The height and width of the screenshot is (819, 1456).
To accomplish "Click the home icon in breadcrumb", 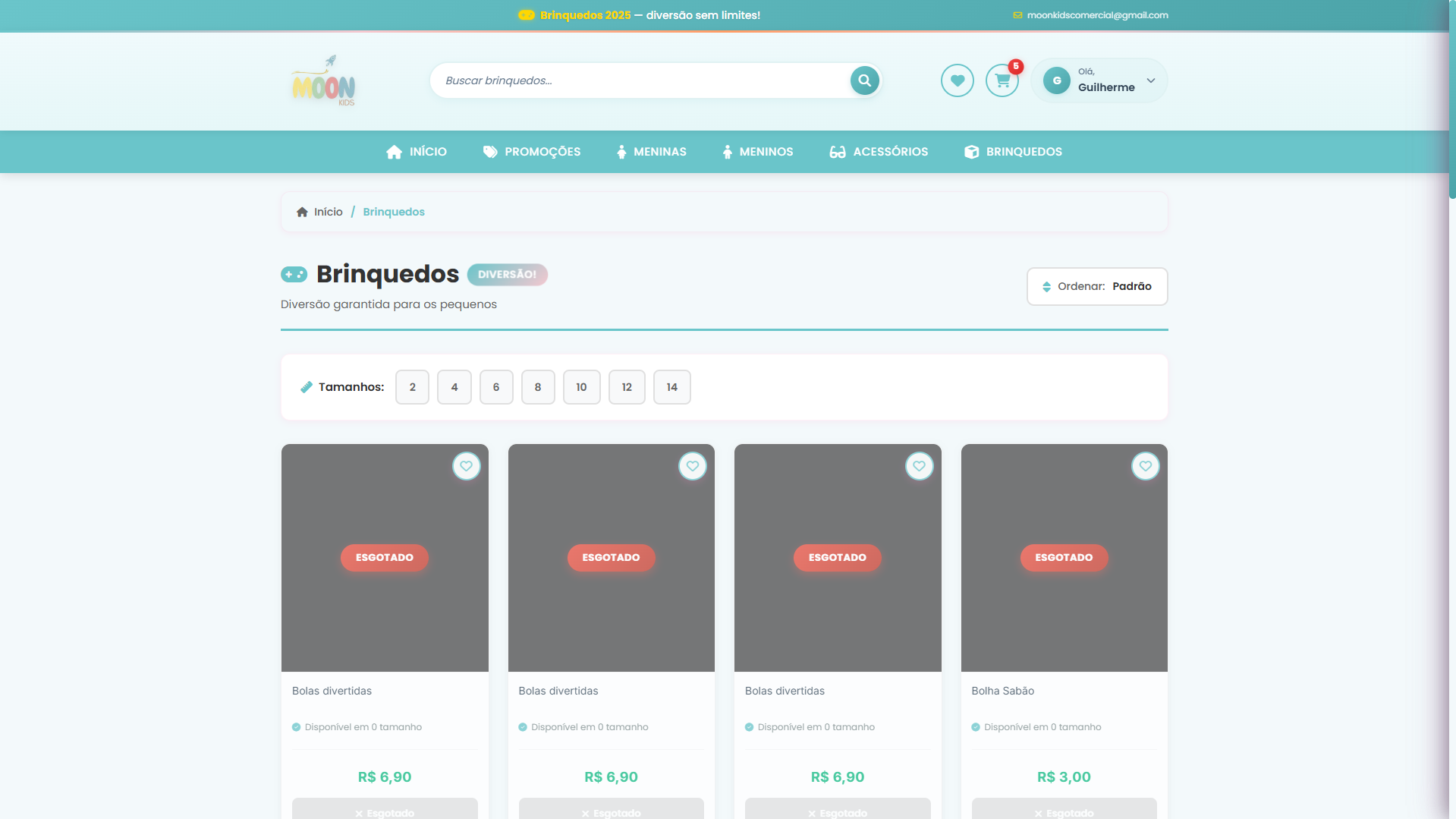I will 302,212.
